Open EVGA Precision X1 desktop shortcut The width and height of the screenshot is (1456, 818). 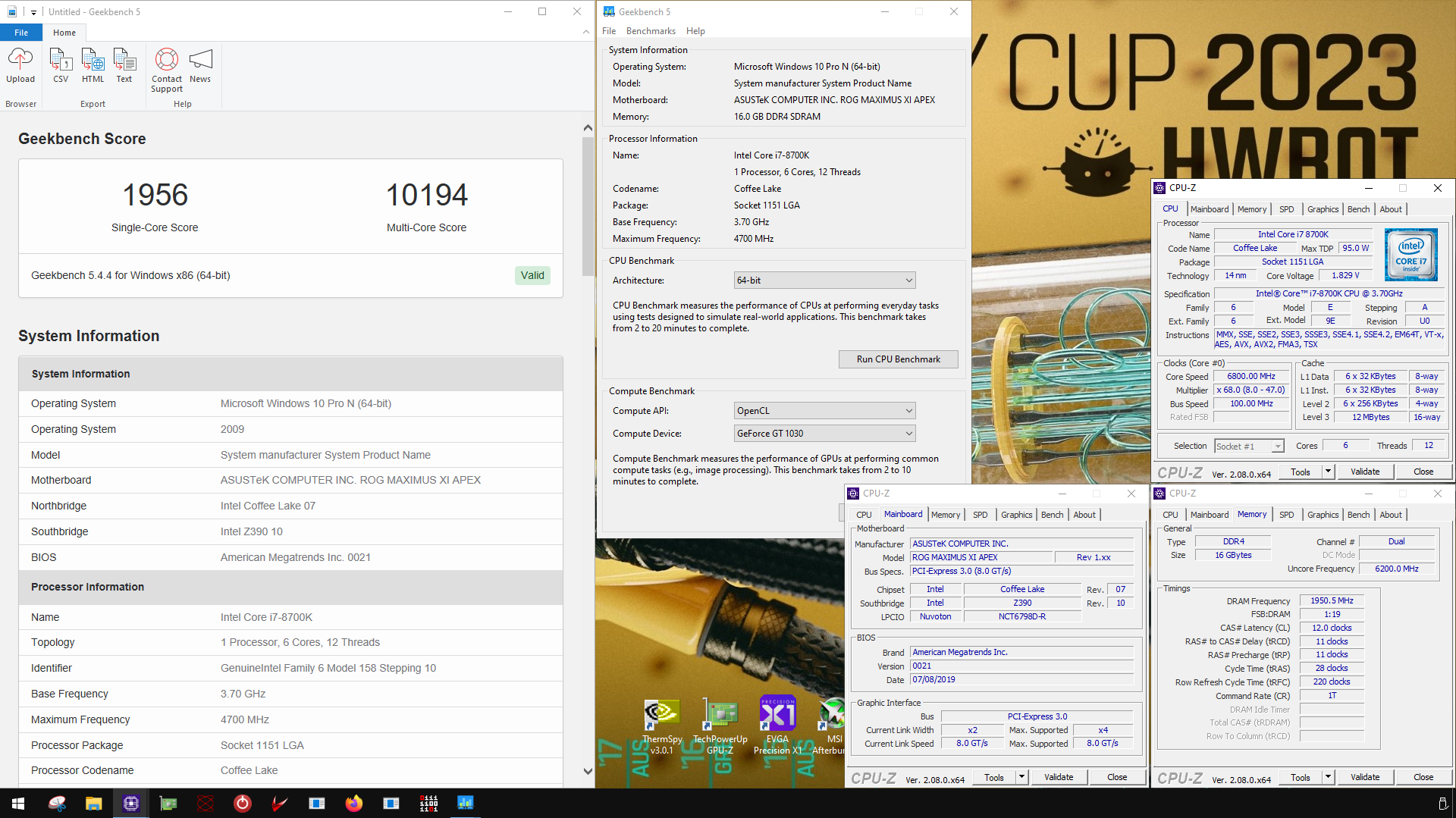coord(777,726)
